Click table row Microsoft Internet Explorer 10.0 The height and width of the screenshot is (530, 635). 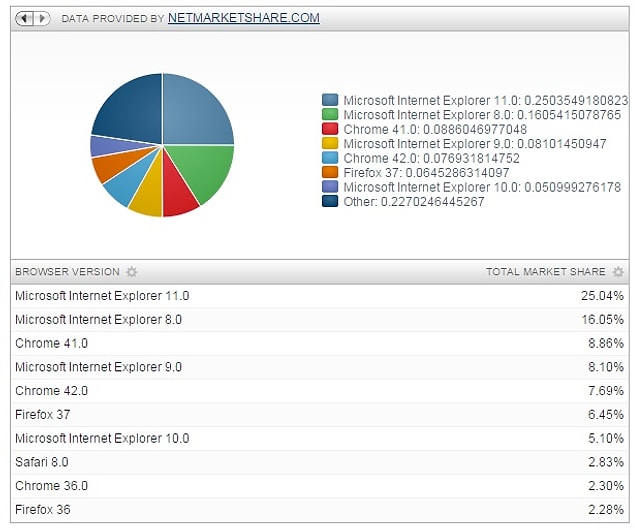[x=320, y=438]
